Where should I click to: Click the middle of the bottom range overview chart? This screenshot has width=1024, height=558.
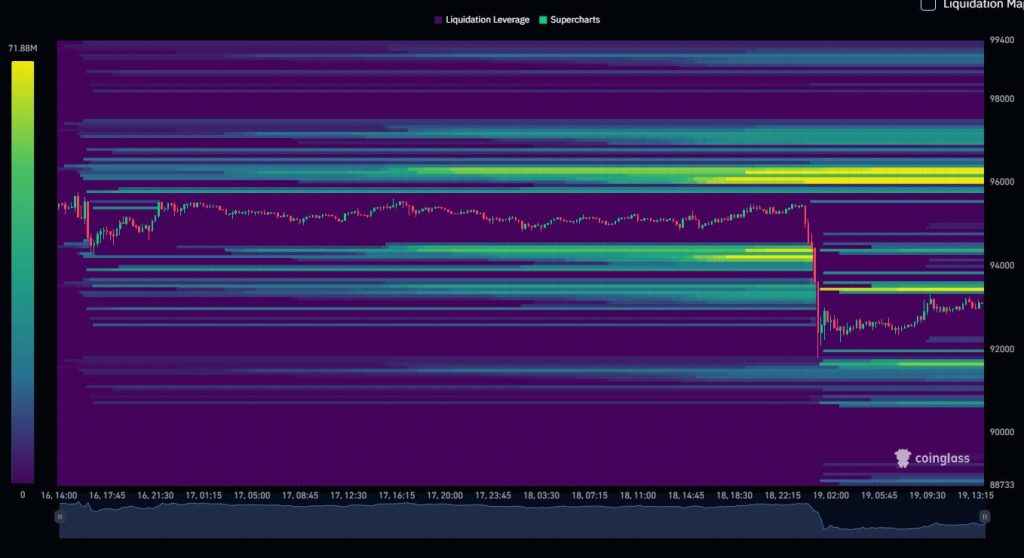pos(522,520)
